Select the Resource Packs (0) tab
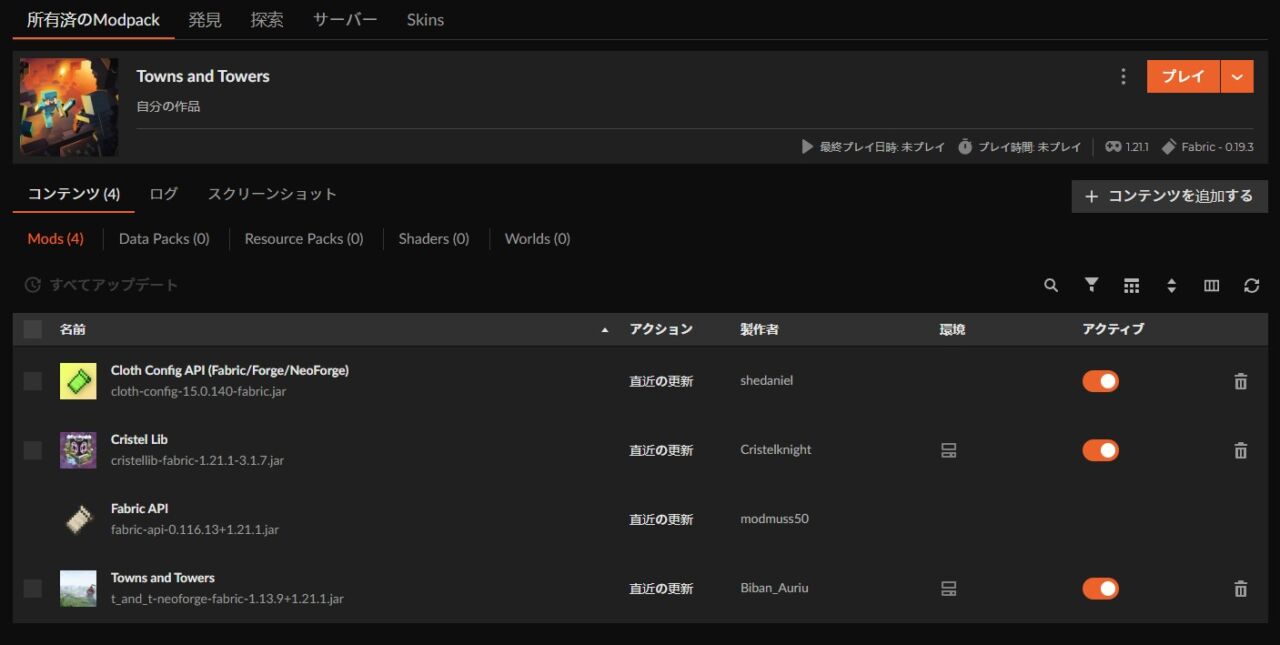The width and height of the screenshot is (1280, 645). [304, 239]
